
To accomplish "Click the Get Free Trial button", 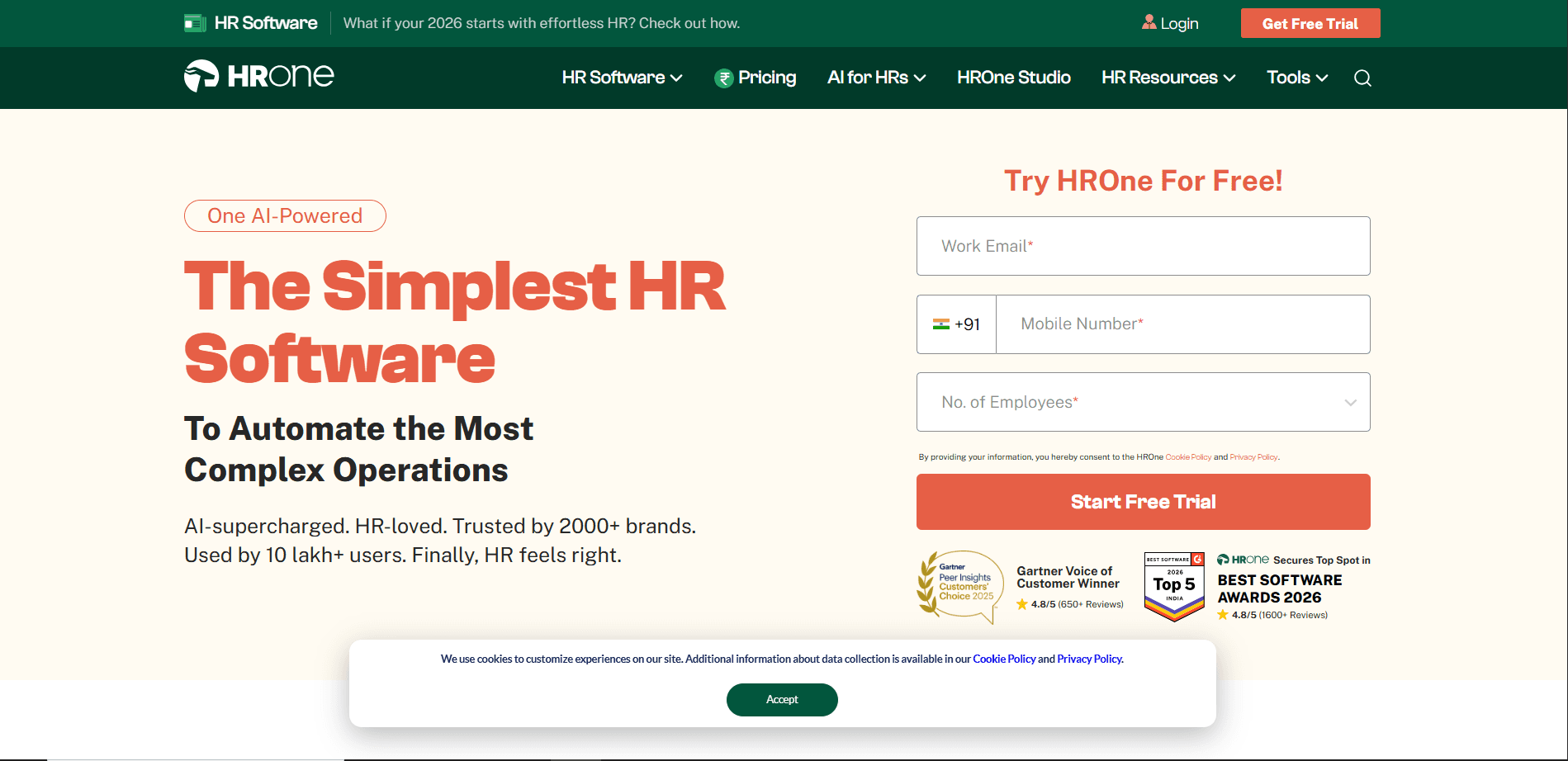I will coord(1310,23).
